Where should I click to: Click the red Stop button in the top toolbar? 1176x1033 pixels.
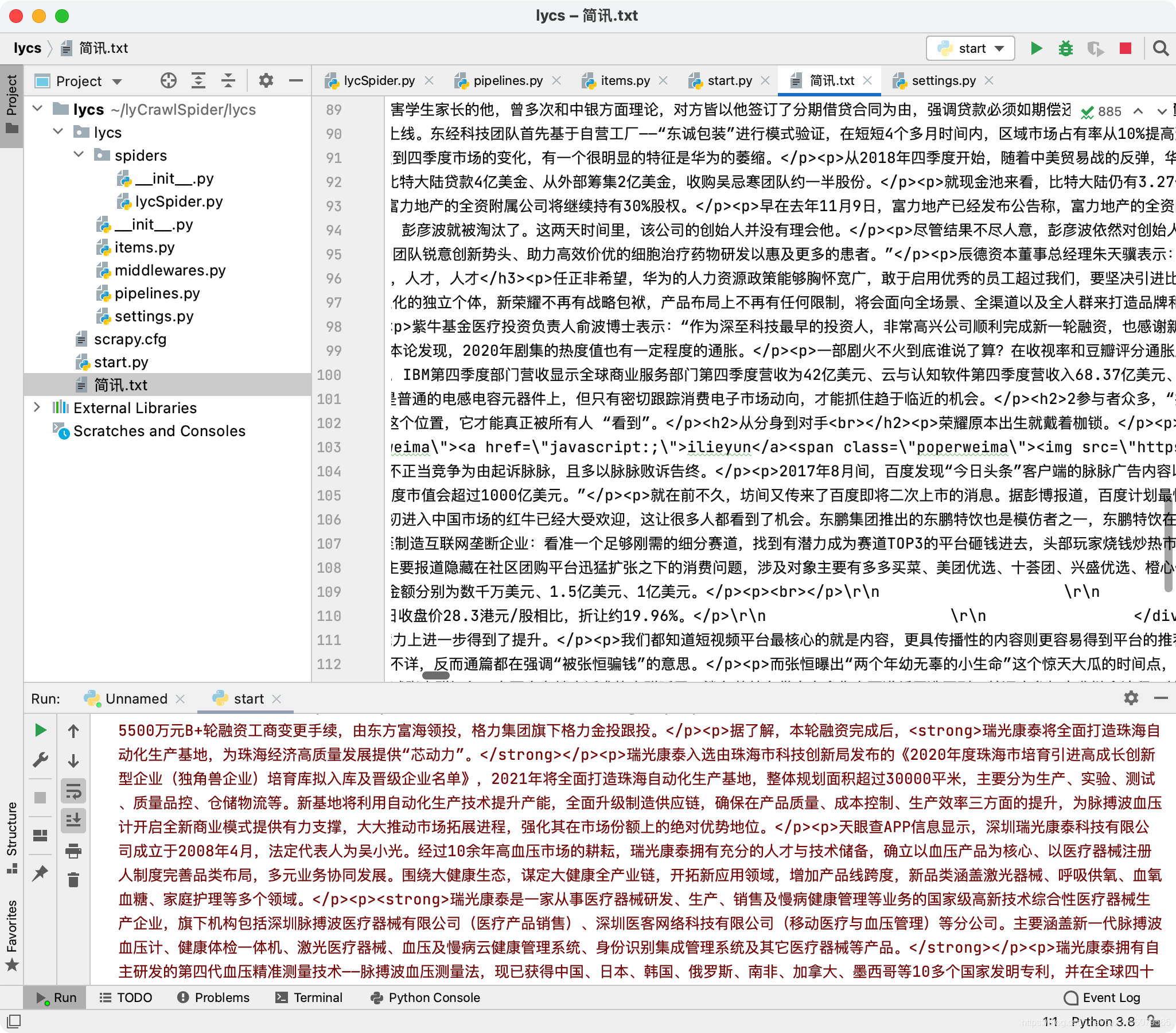(1126, 48)
